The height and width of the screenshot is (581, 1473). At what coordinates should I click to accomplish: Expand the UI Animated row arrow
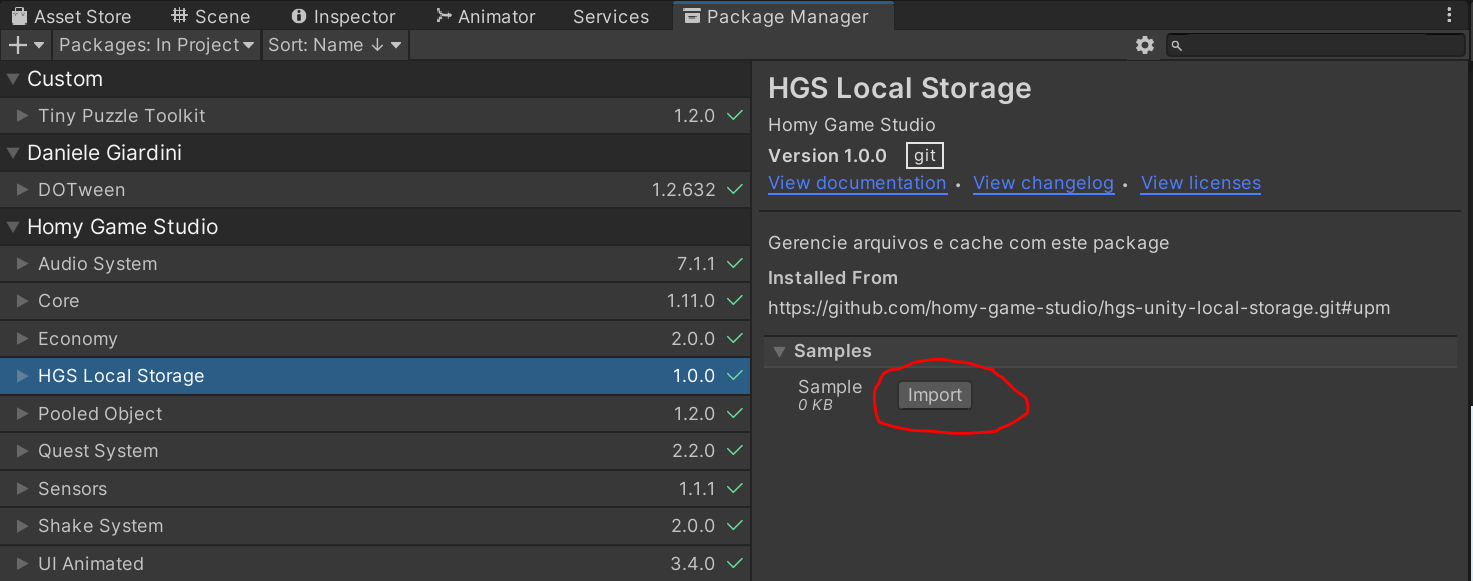[x=23, y=564]
